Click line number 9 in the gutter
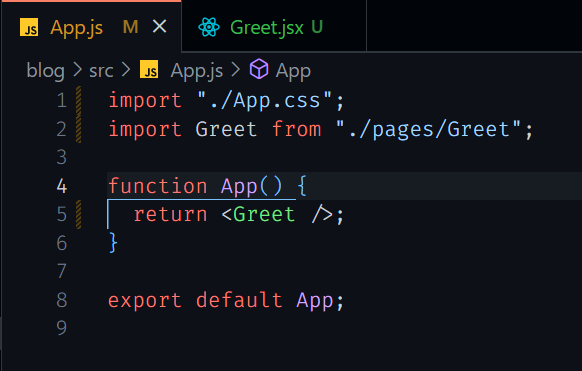Viewport: 582px width, 371px height. (62, 328)
